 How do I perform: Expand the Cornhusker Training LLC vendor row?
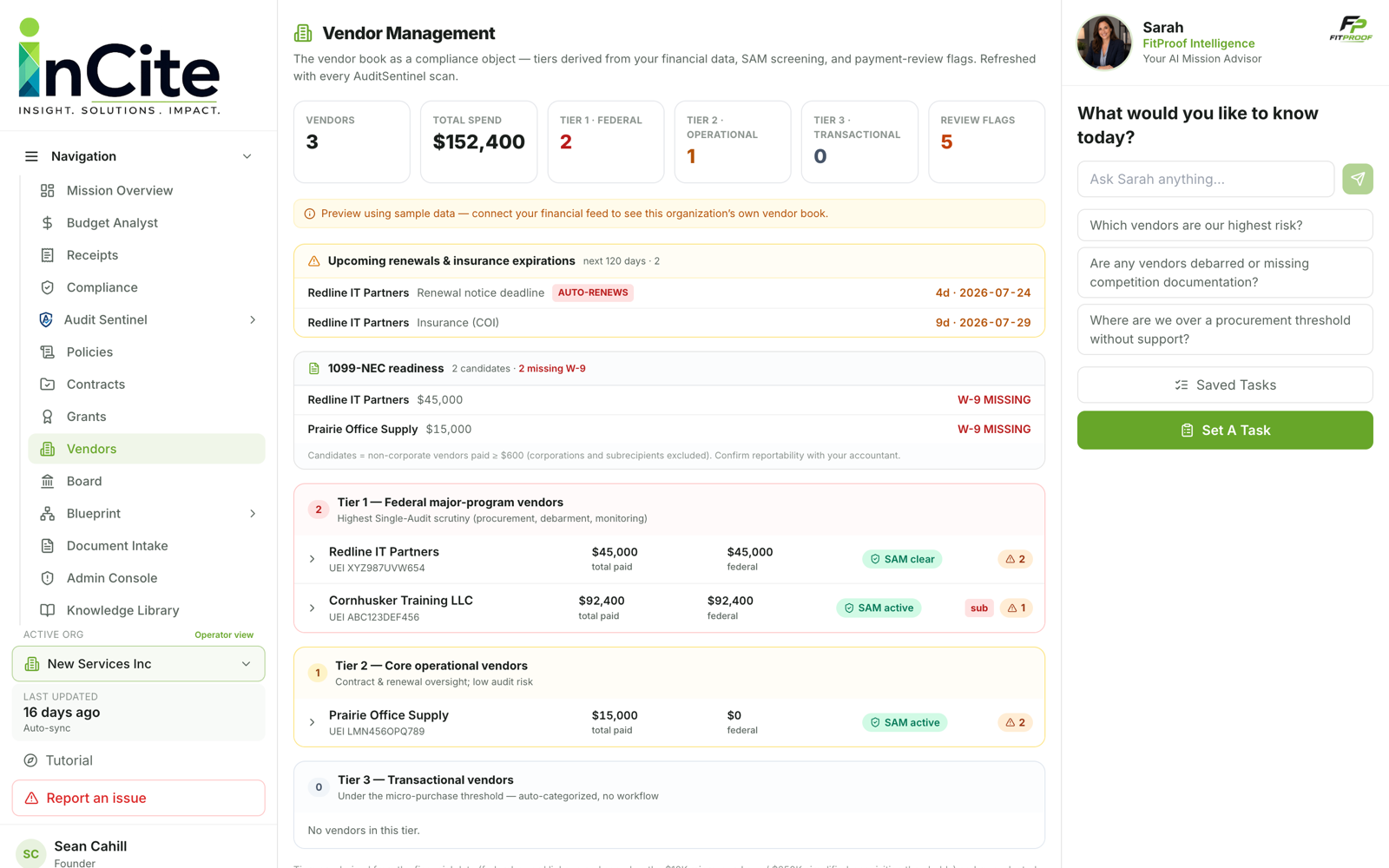tap(313, 608)
